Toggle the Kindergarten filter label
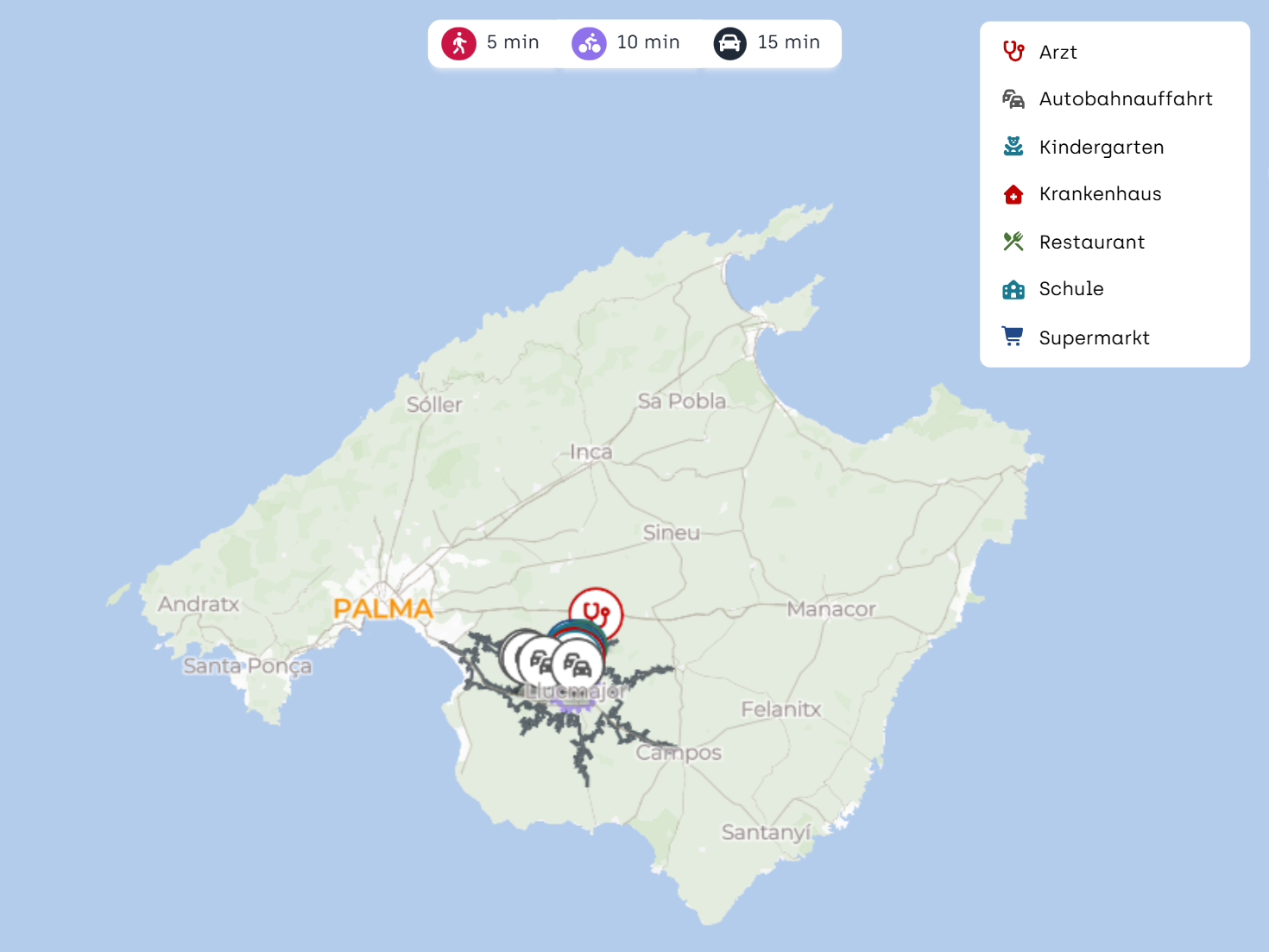This screenshot has width=1269, height=952. [x=1101, y=148]
